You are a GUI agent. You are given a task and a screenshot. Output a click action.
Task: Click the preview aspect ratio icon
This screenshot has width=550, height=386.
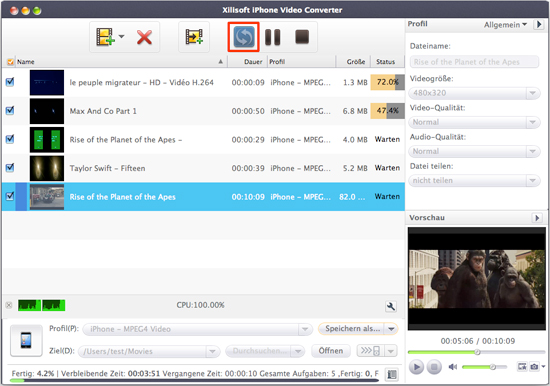pyautogui.click(x=522, y=367)
